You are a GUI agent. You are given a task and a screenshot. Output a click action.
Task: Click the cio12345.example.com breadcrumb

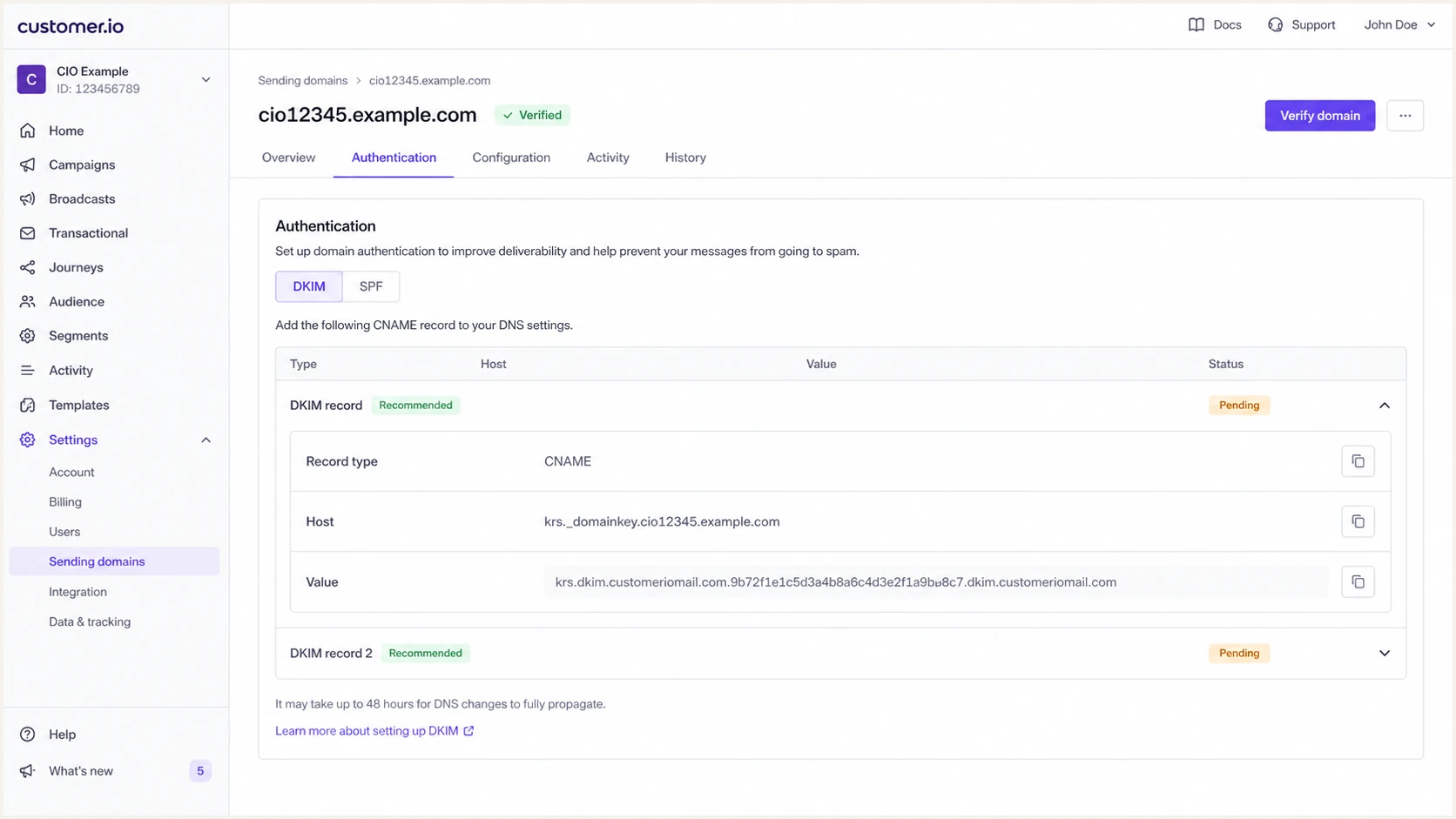429,80
